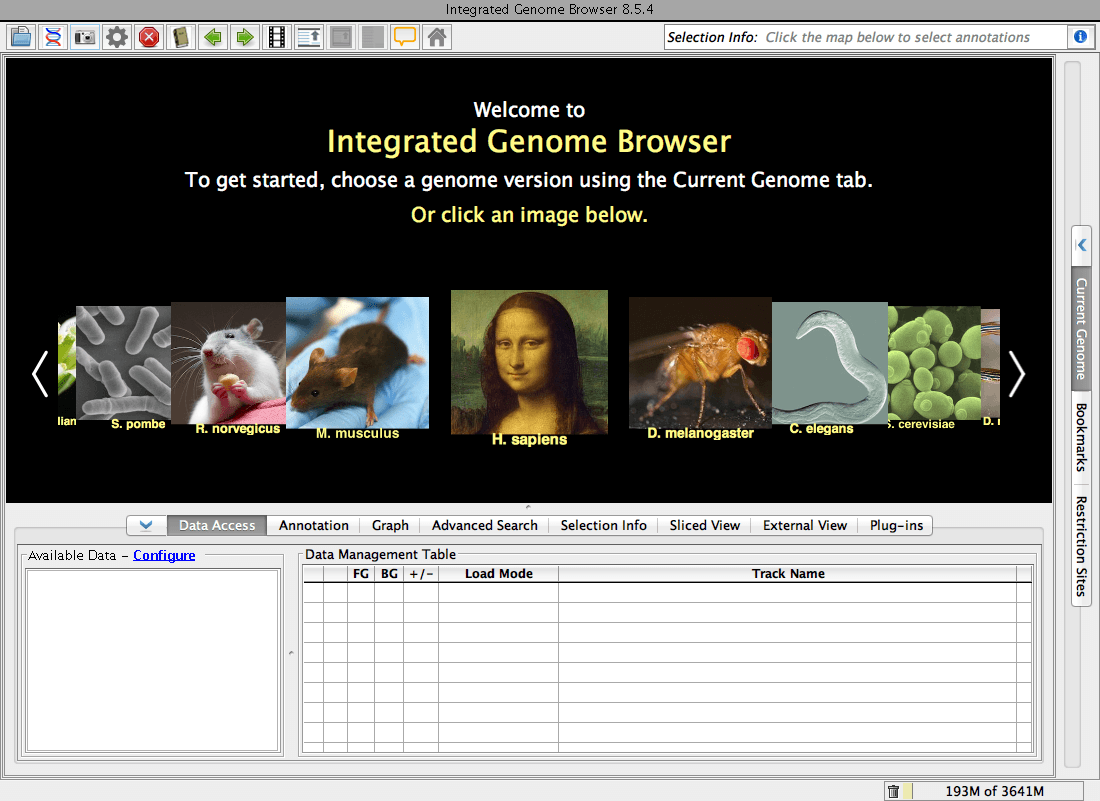Image resolution: width=1100 pixels, height=801 pixels.
Task: Click the Configure link for Available Data
Action: tap(164, 555)
